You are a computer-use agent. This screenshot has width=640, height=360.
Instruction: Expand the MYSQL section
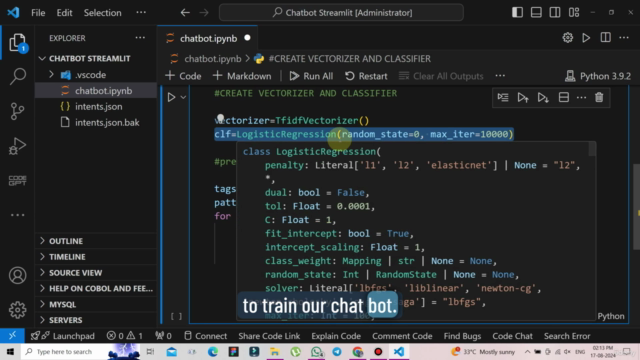[x=96, y=304]
